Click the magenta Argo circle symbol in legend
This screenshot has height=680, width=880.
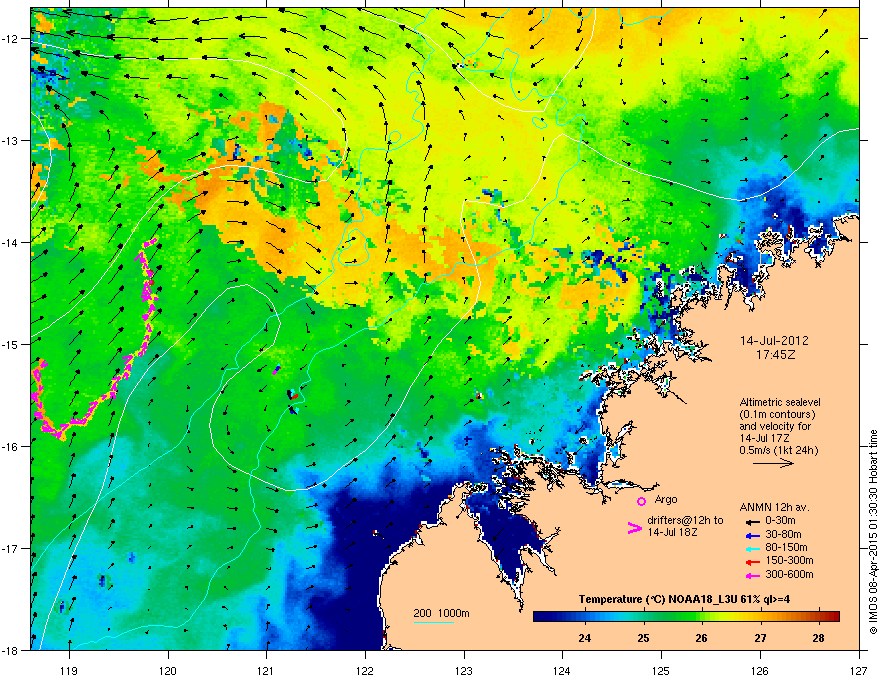coord(641,501)
